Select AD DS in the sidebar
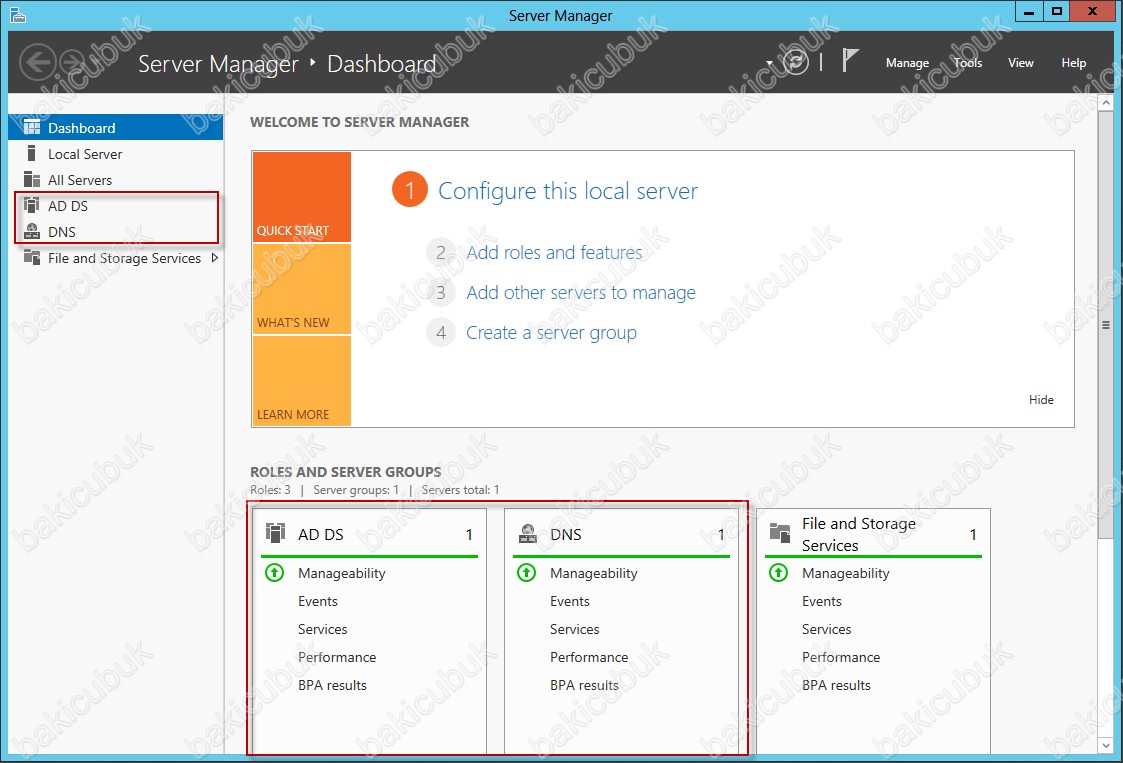Viewport: 1123px width, 763px height. [116, 206]
